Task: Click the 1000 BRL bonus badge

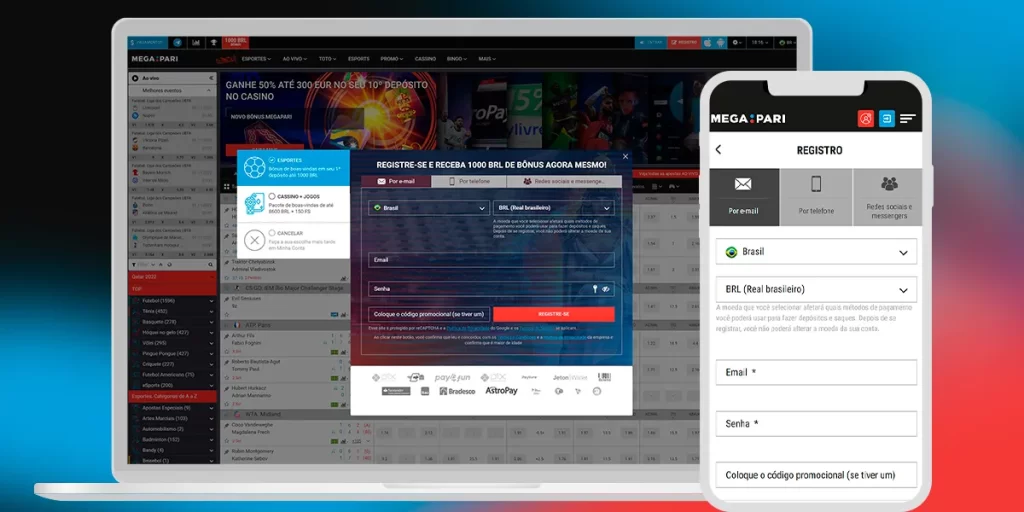Action: tap(236, 42)
